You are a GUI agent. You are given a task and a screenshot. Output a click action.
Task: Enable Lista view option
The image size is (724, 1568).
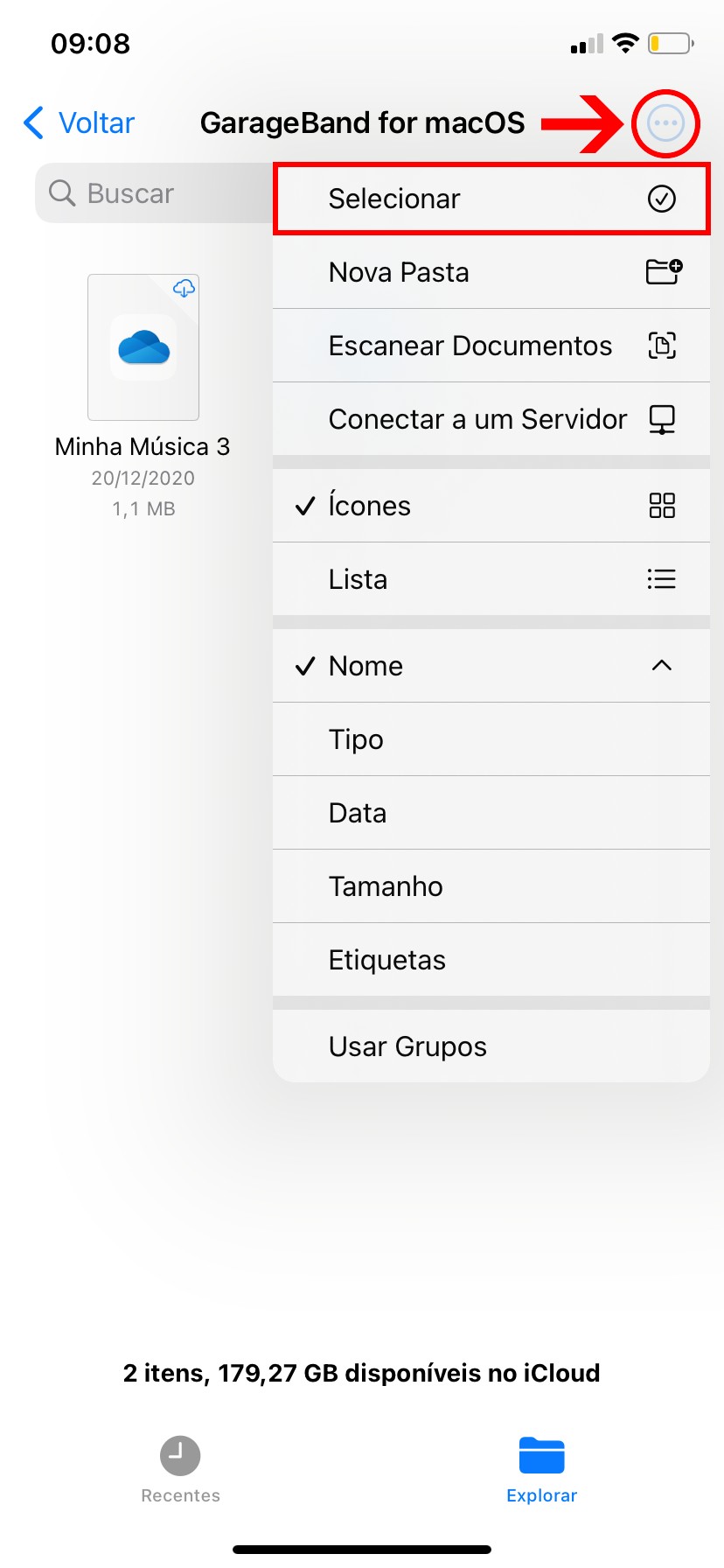click(359, 579)
